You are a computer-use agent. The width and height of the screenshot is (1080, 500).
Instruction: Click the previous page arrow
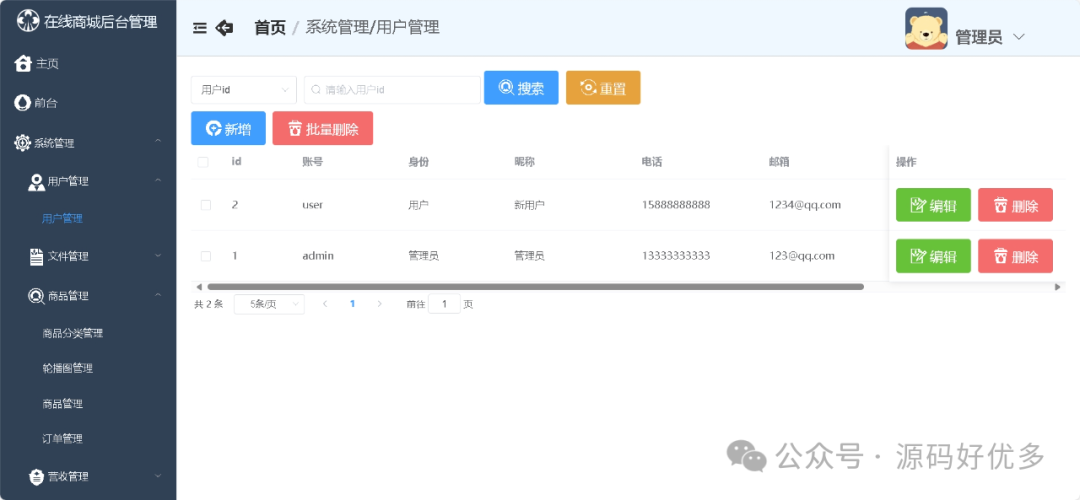coord(325,304)
